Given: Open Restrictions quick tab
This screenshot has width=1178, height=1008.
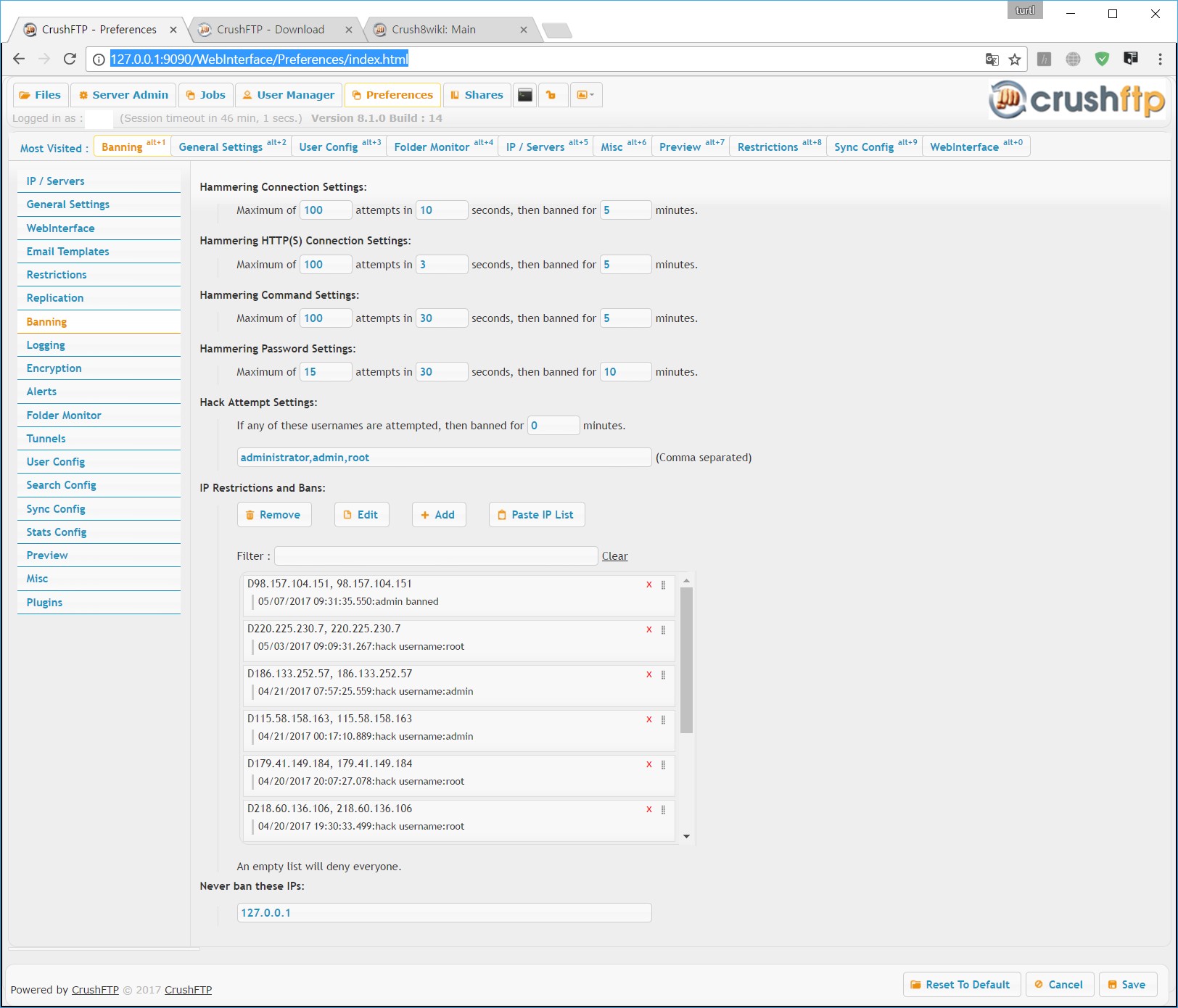Looking at the screenshot, I should (x=778, y=146).
